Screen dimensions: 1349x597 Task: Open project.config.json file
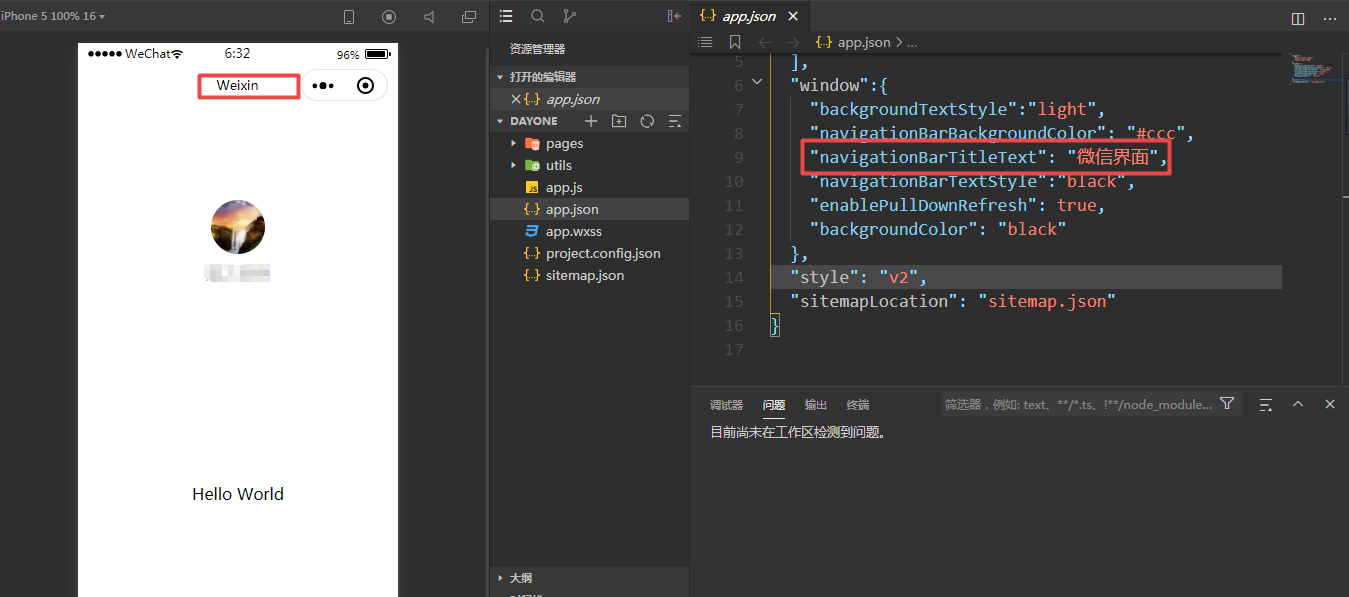point(603,253)
